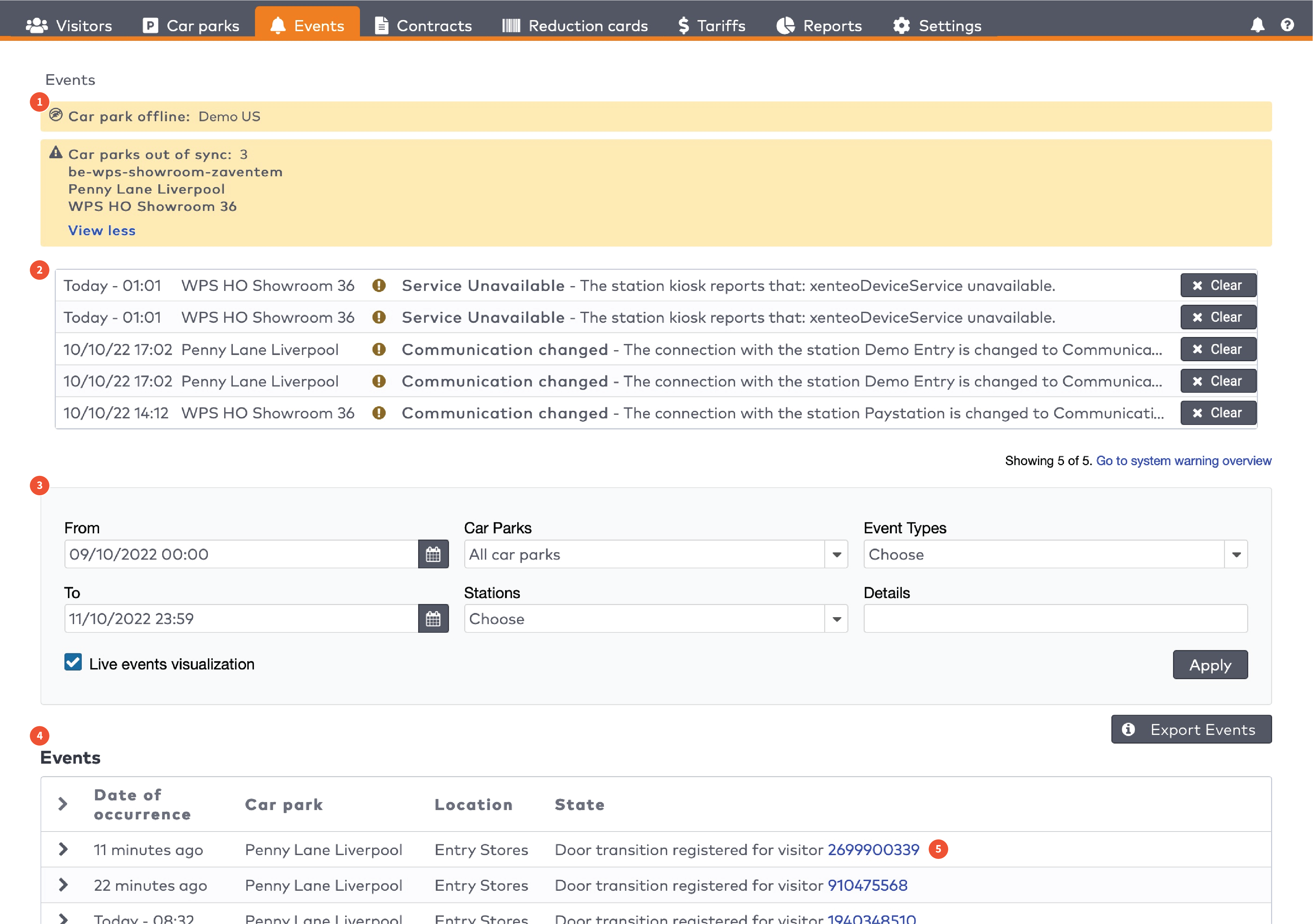Go to system warning overview link
Image resolution: width=1313 pixels, height=924 pixels.
(1183, 461)
